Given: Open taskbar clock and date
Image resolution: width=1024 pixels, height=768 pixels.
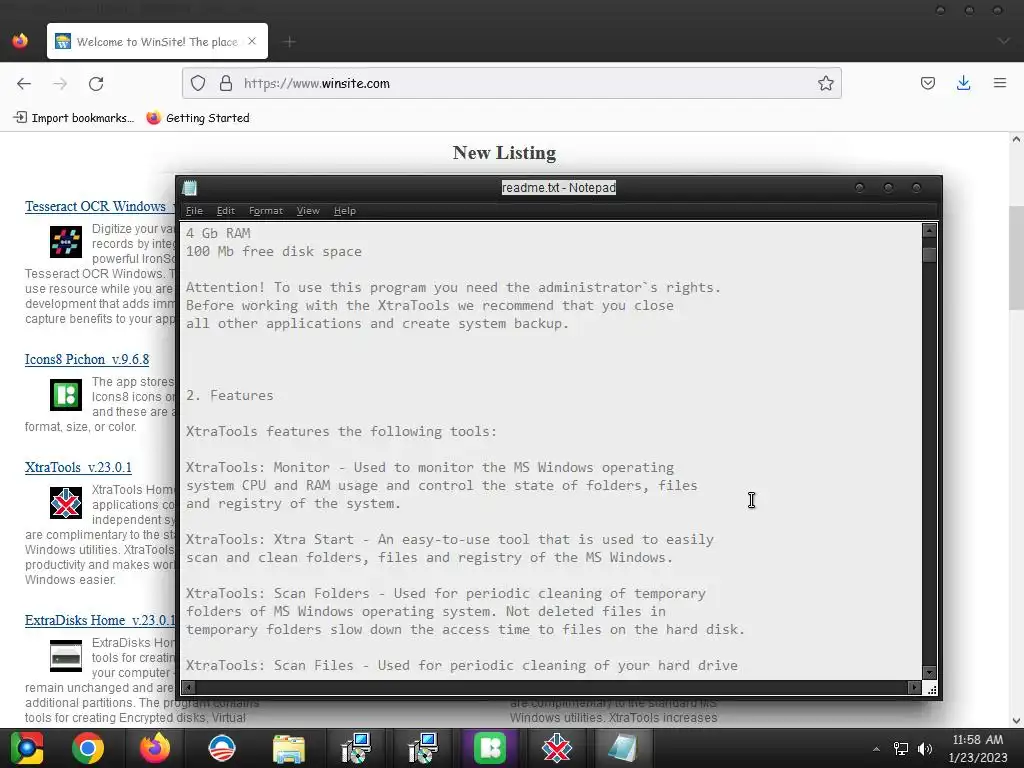Looking at the screenshot, I should coord(978,748).
